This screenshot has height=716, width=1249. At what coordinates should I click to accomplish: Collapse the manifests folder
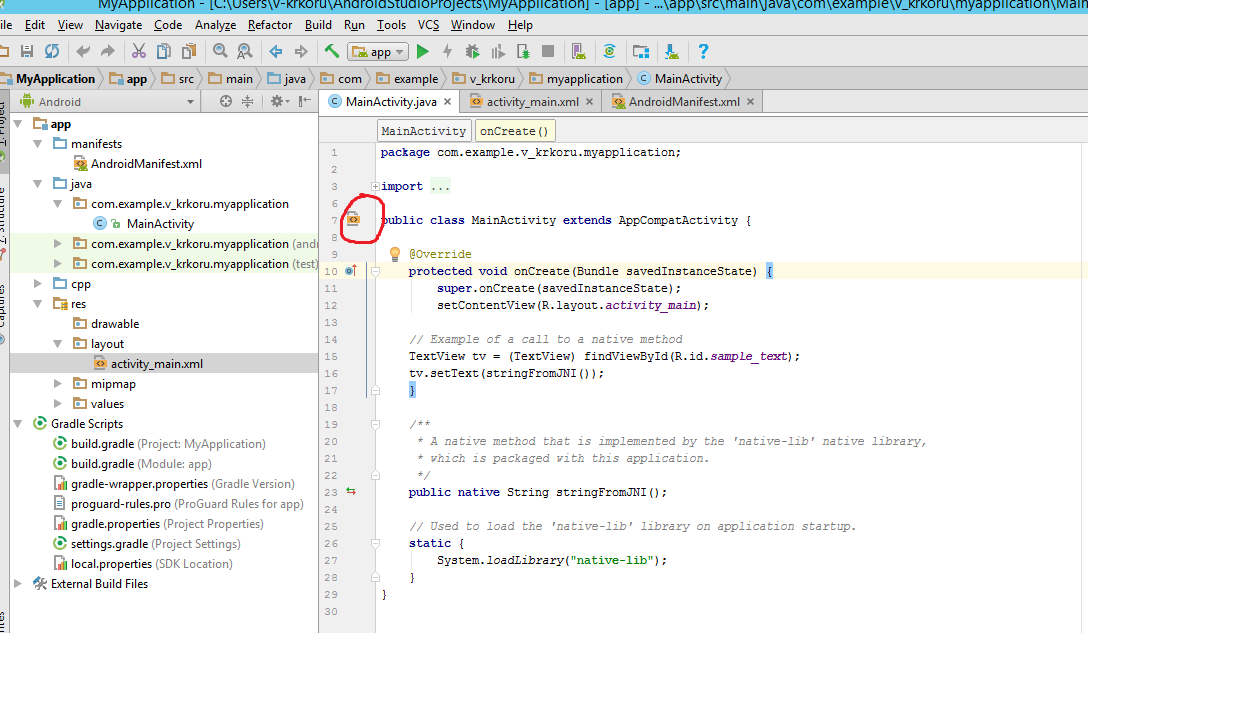[37, 144]
